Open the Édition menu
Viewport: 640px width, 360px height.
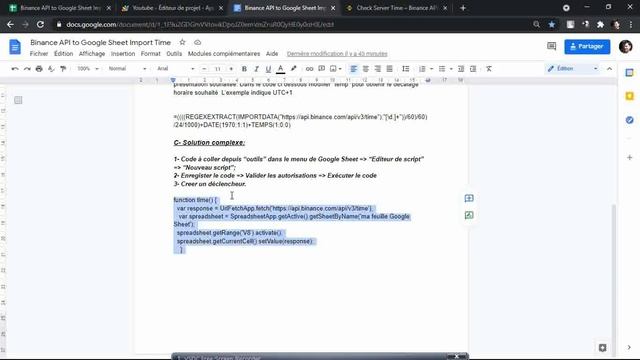click(64, 53)
